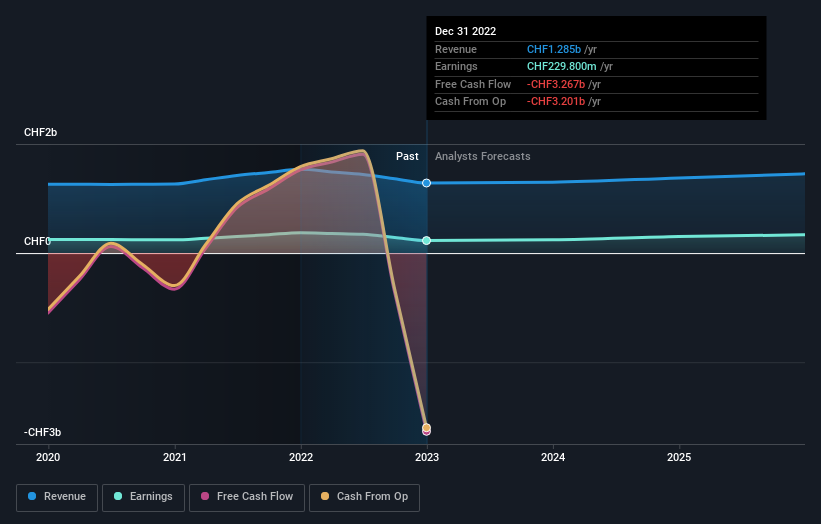
Task: Toggle the Cash From Op series in the legend
Action: pos(364,497)
